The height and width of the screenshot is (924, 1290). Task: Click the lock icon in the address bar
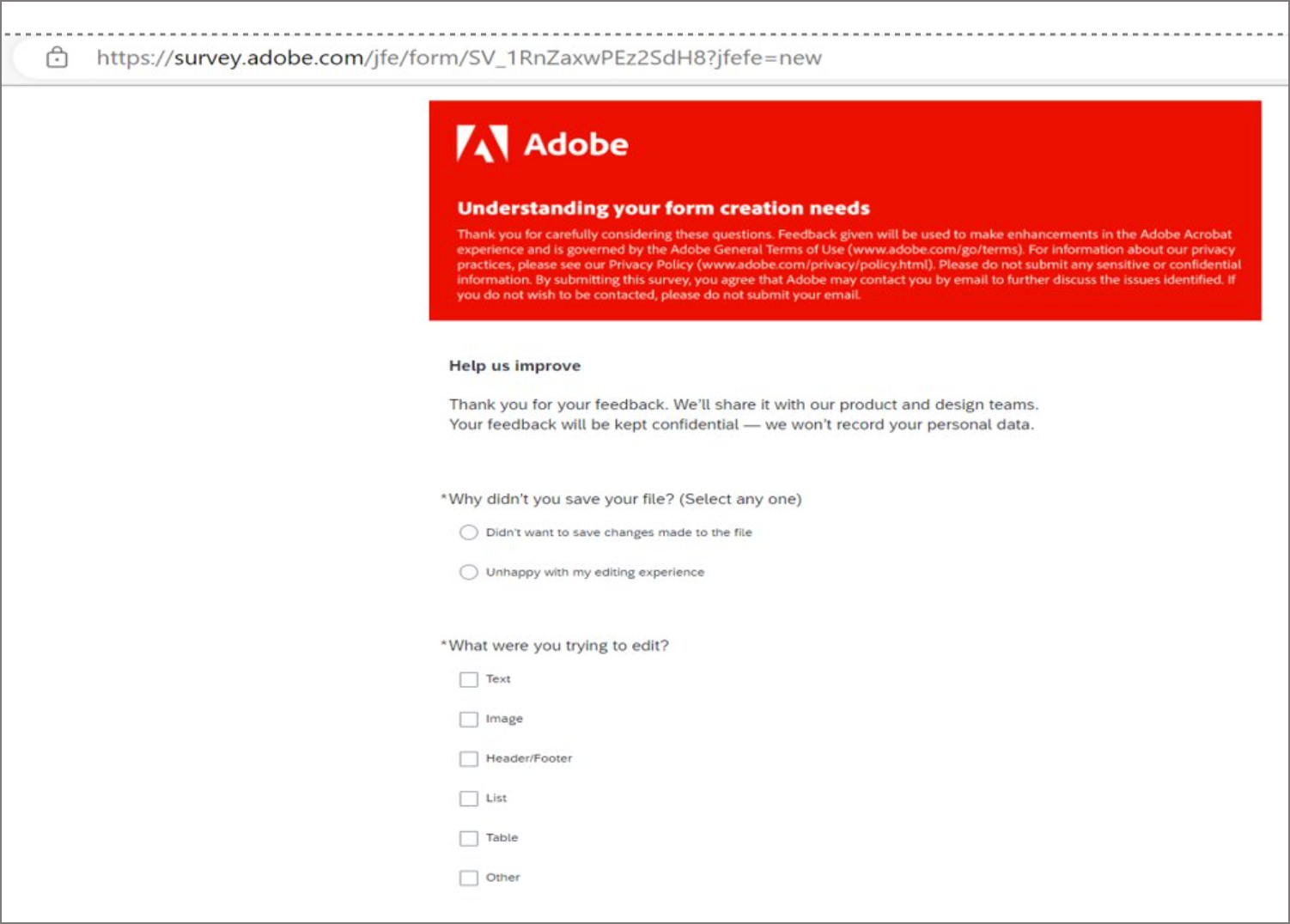57,58
